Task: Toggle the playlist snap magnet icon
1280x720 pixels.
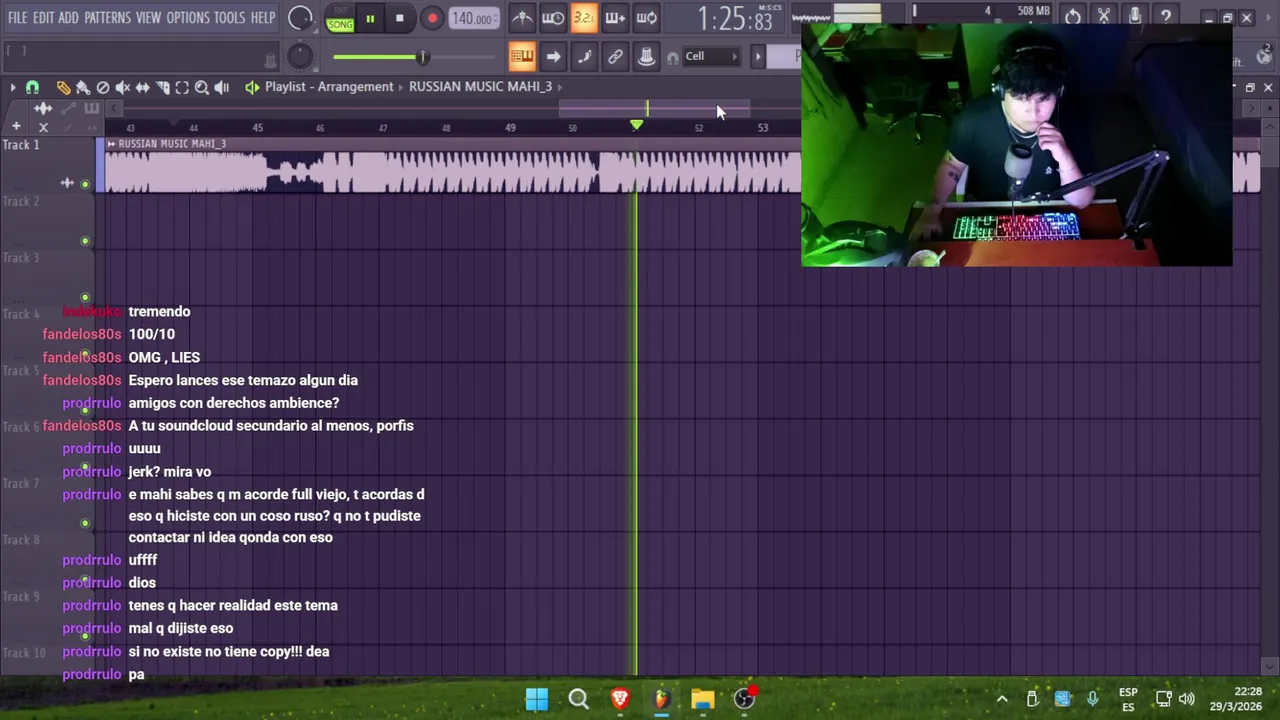Action: point(32,88)
